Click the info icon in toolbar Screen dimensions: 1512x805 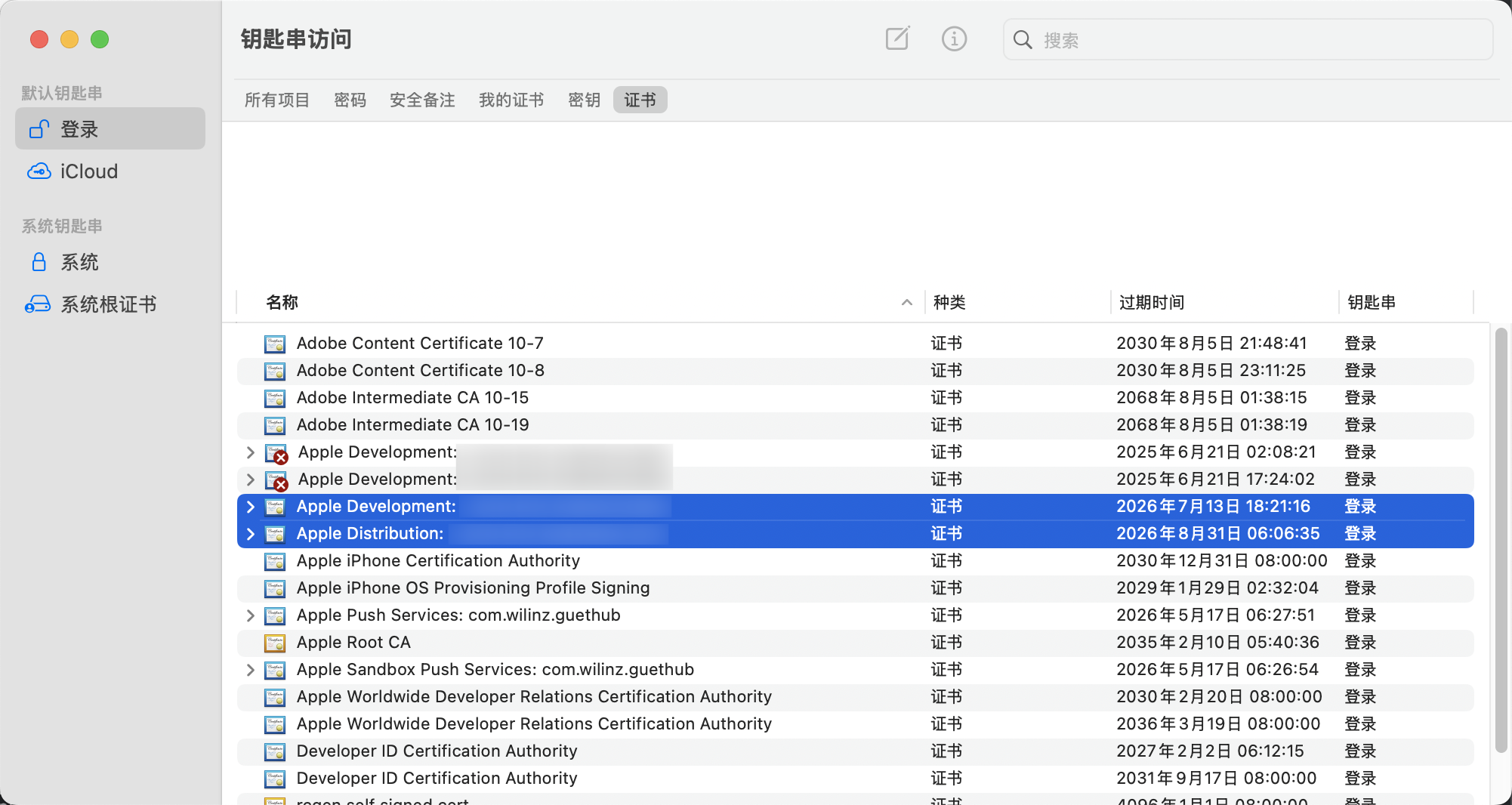954,39
